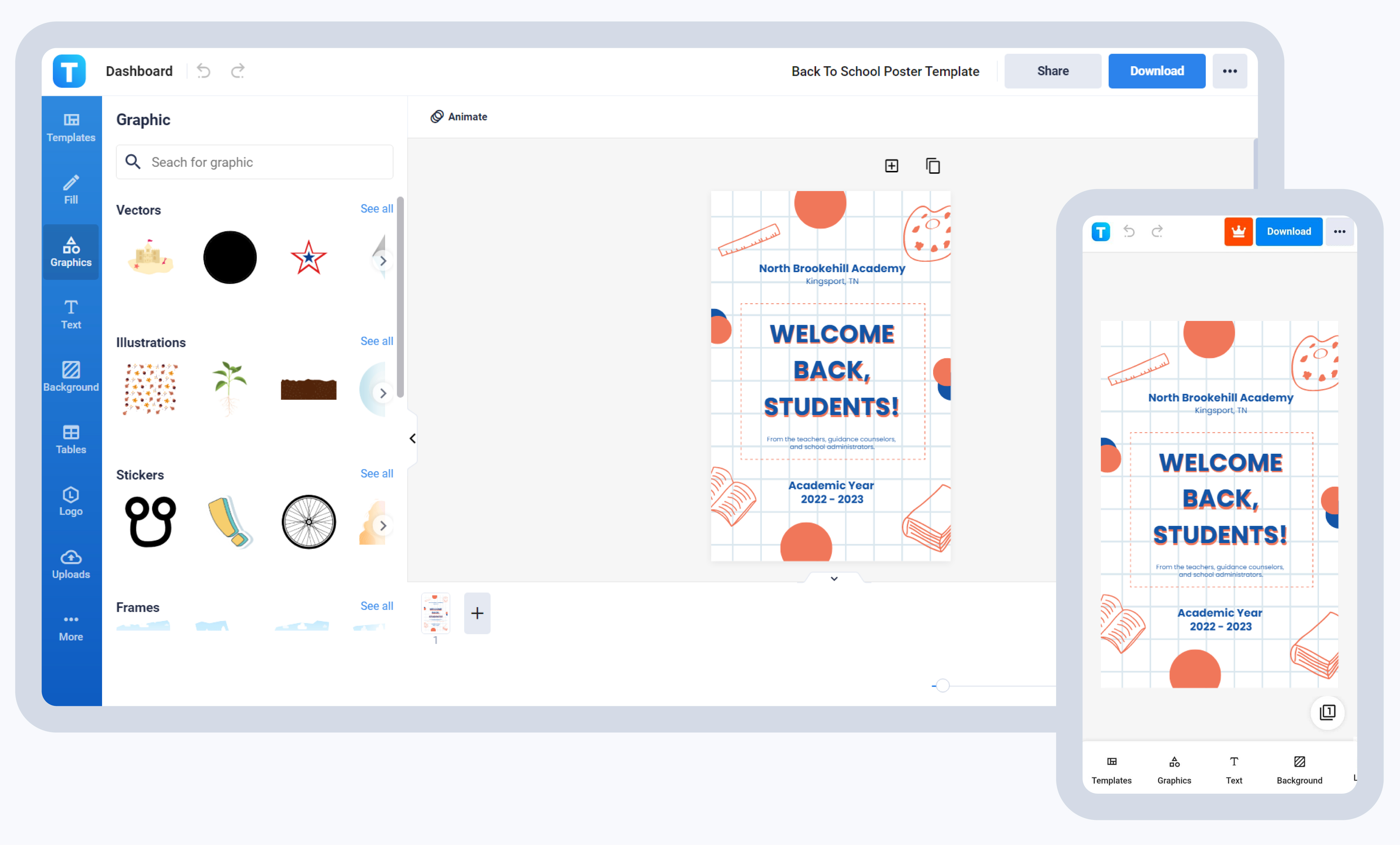Click the undo arrow next to Dashboard

tap(204, 70)
